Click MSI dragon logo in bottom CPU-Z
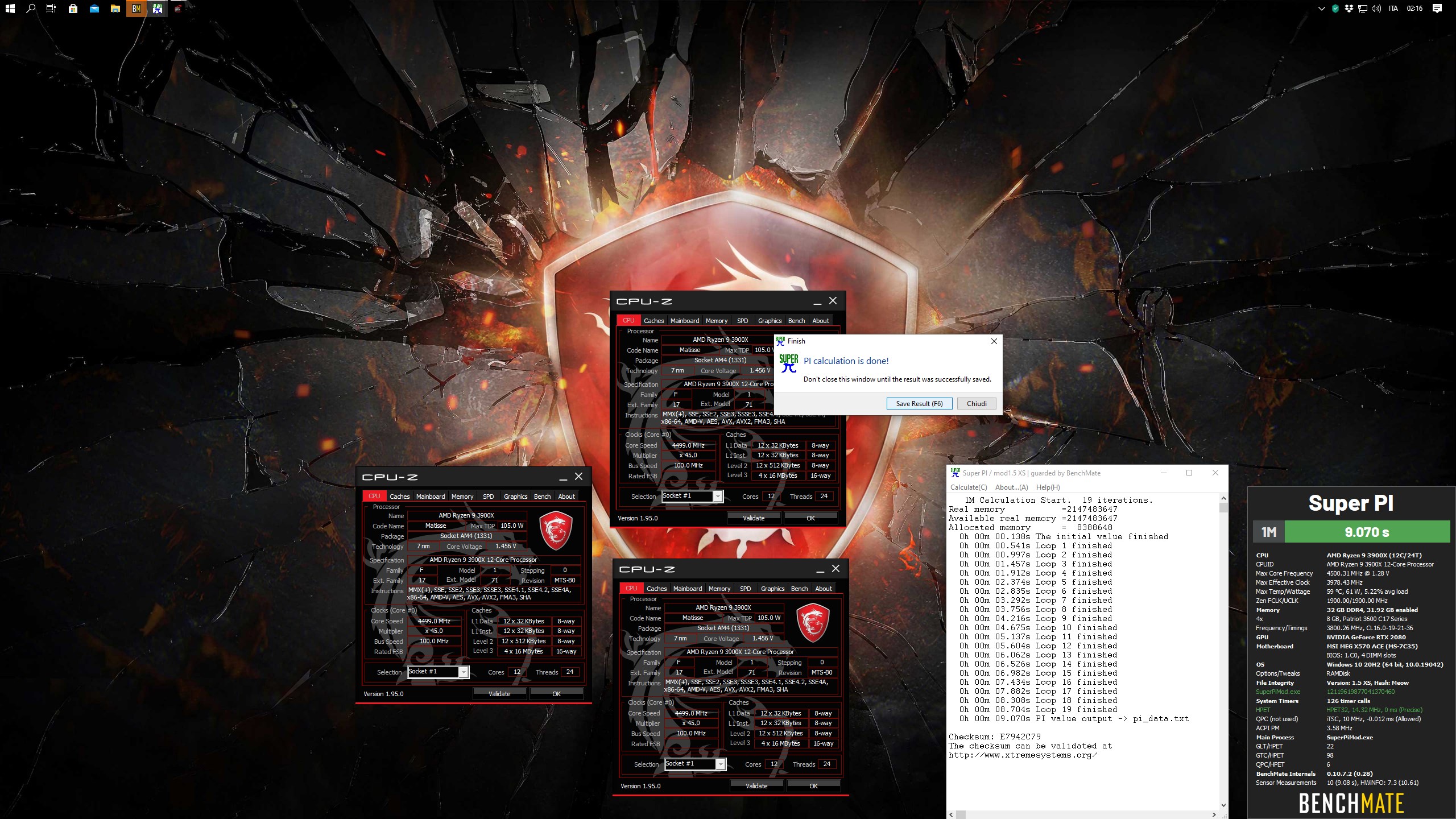The width and height of the screenshot is (1456, 819). (x=813, y=622)
